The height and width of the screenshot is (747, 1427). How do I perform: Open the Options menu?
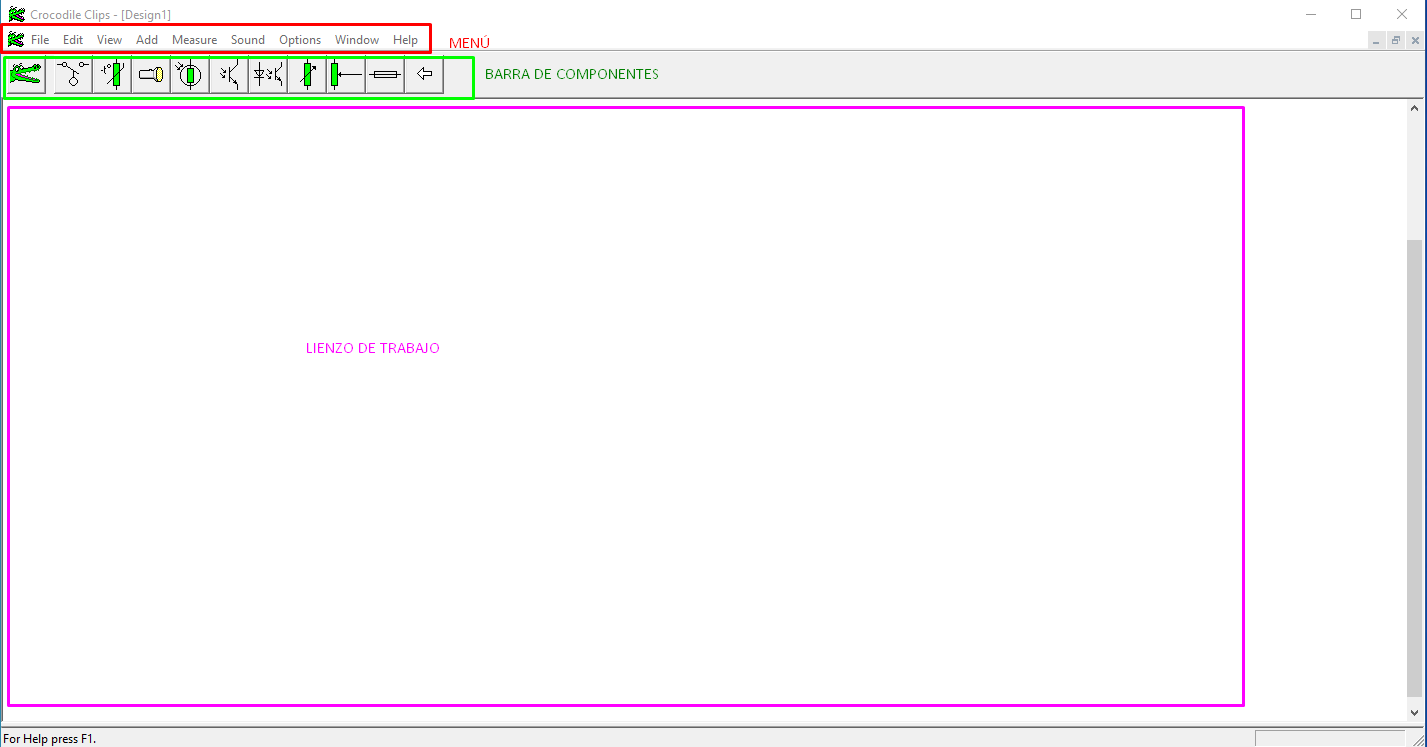tap(300, 40)
